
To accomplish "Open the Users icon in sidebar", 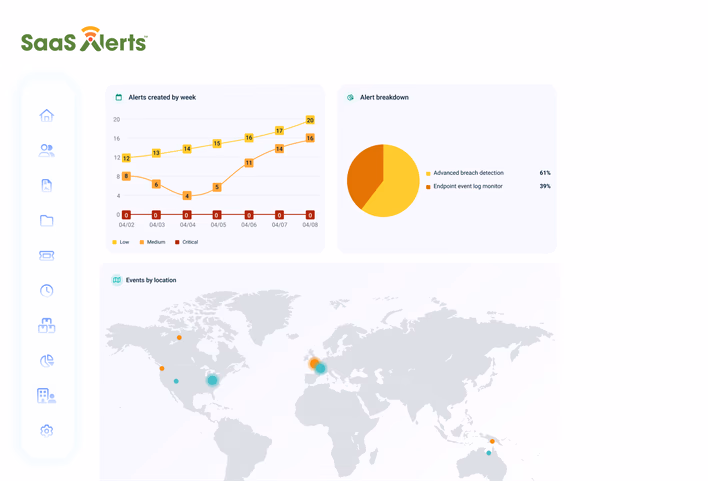I will point(47,150).
